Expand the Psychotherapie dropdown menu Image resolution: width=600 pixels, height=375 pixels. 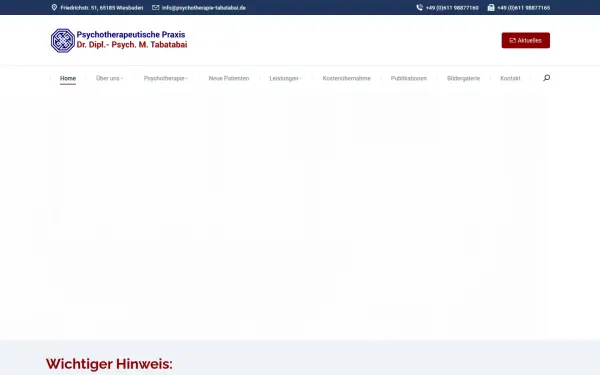pos(166,78)
